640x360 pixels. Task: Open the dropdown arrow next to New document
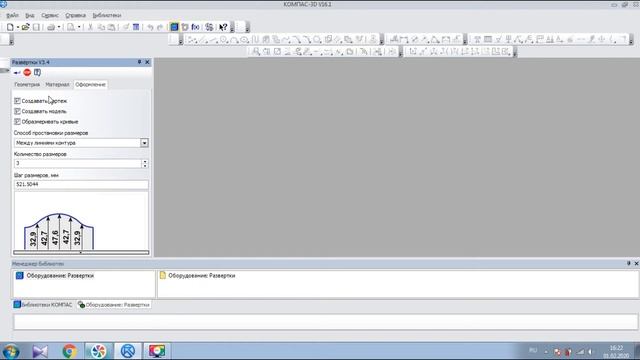click(x=18, y=27)
